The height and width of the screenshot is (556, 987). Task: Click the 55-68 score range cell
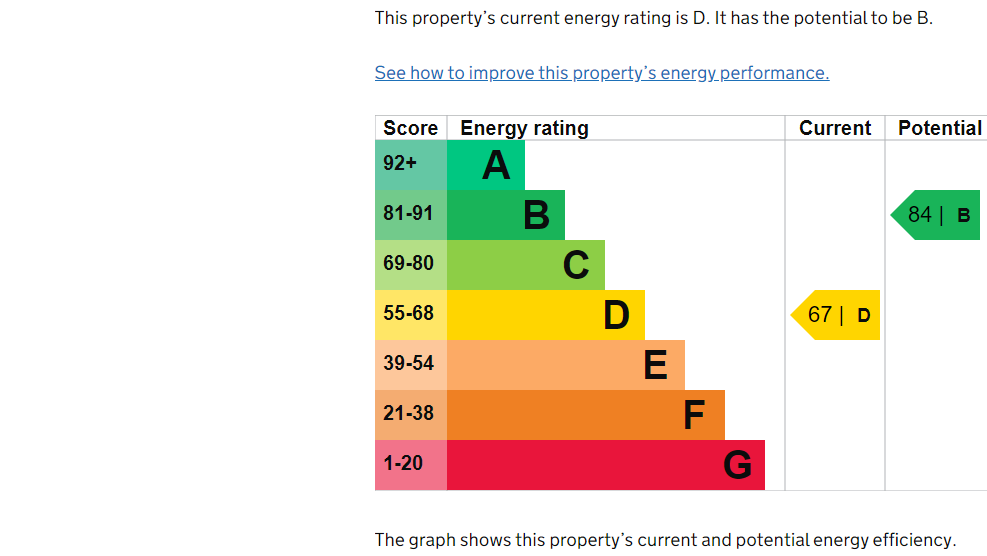411,315
